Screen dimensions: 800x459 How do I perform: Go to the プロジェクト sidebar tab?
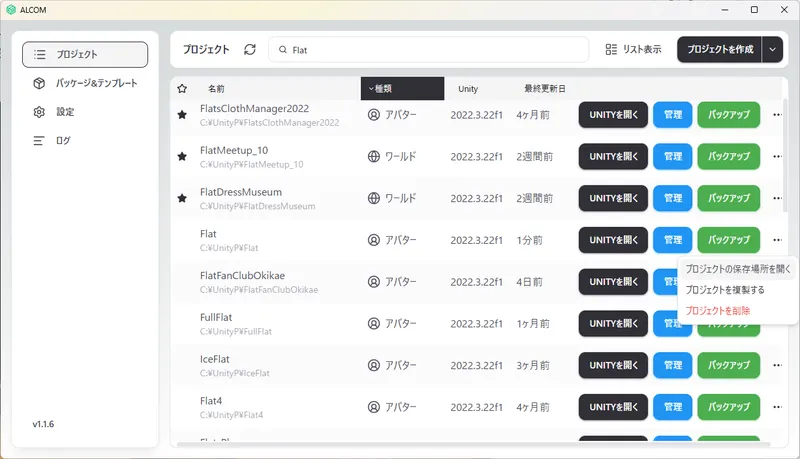tap(85, 55)
